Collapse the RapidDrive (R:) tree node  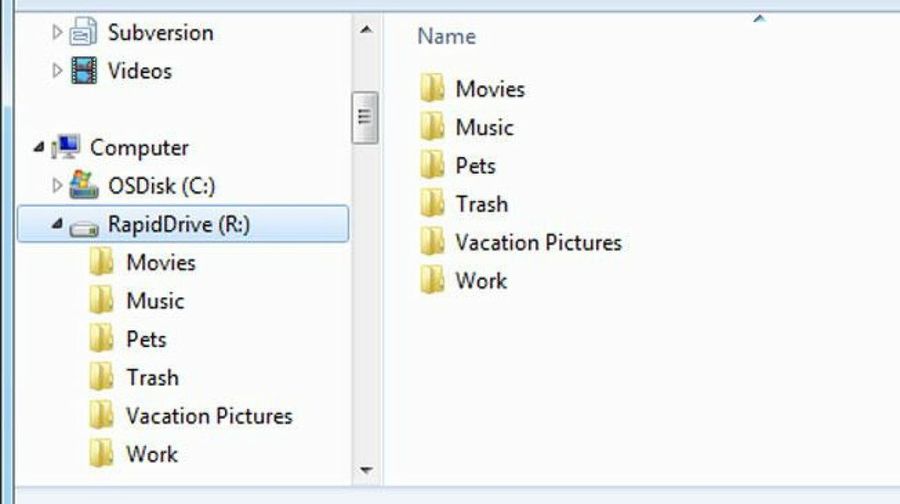(x=56, y=226)
